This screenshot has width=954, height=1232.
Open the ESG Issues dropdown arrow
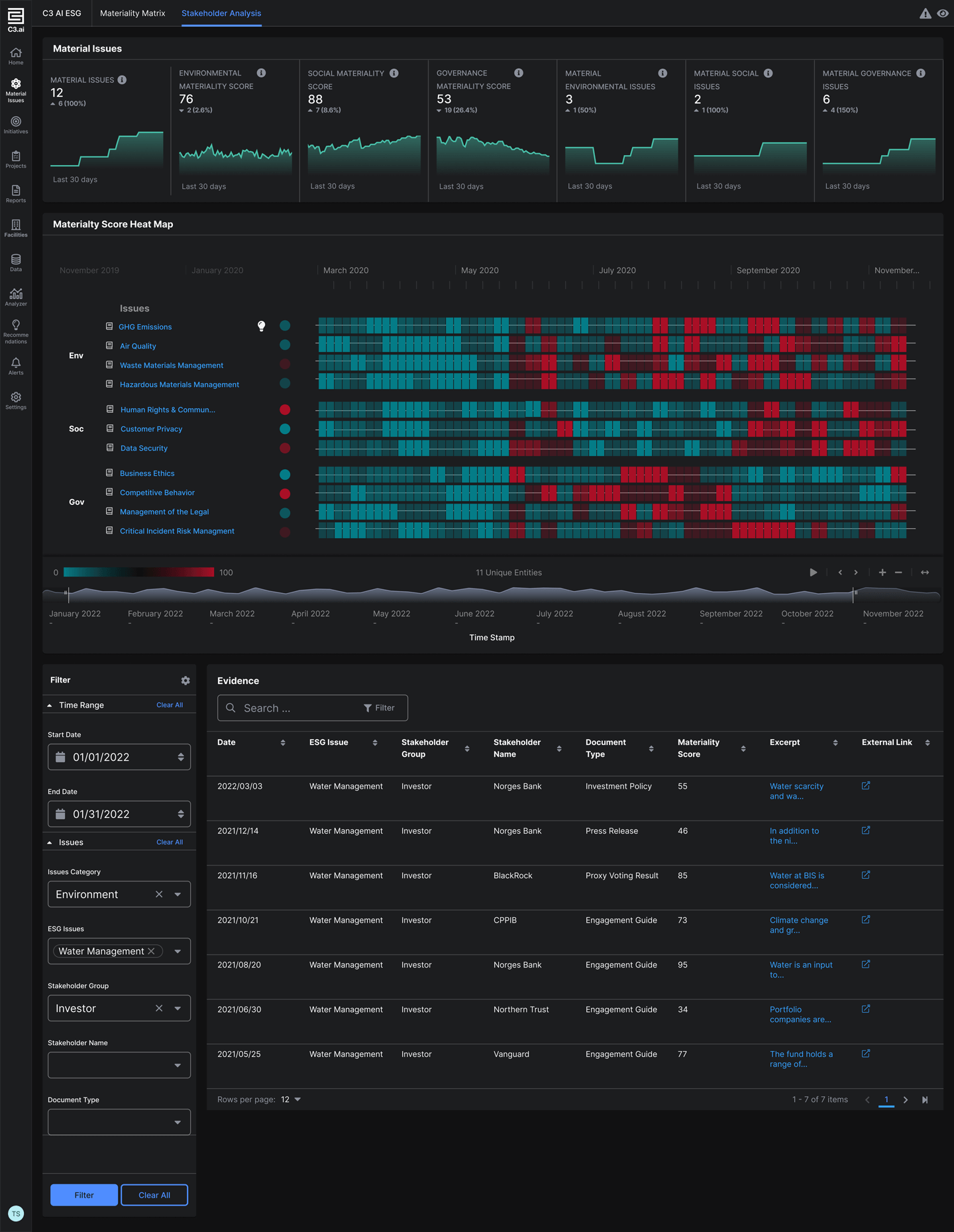click(178, 951)
